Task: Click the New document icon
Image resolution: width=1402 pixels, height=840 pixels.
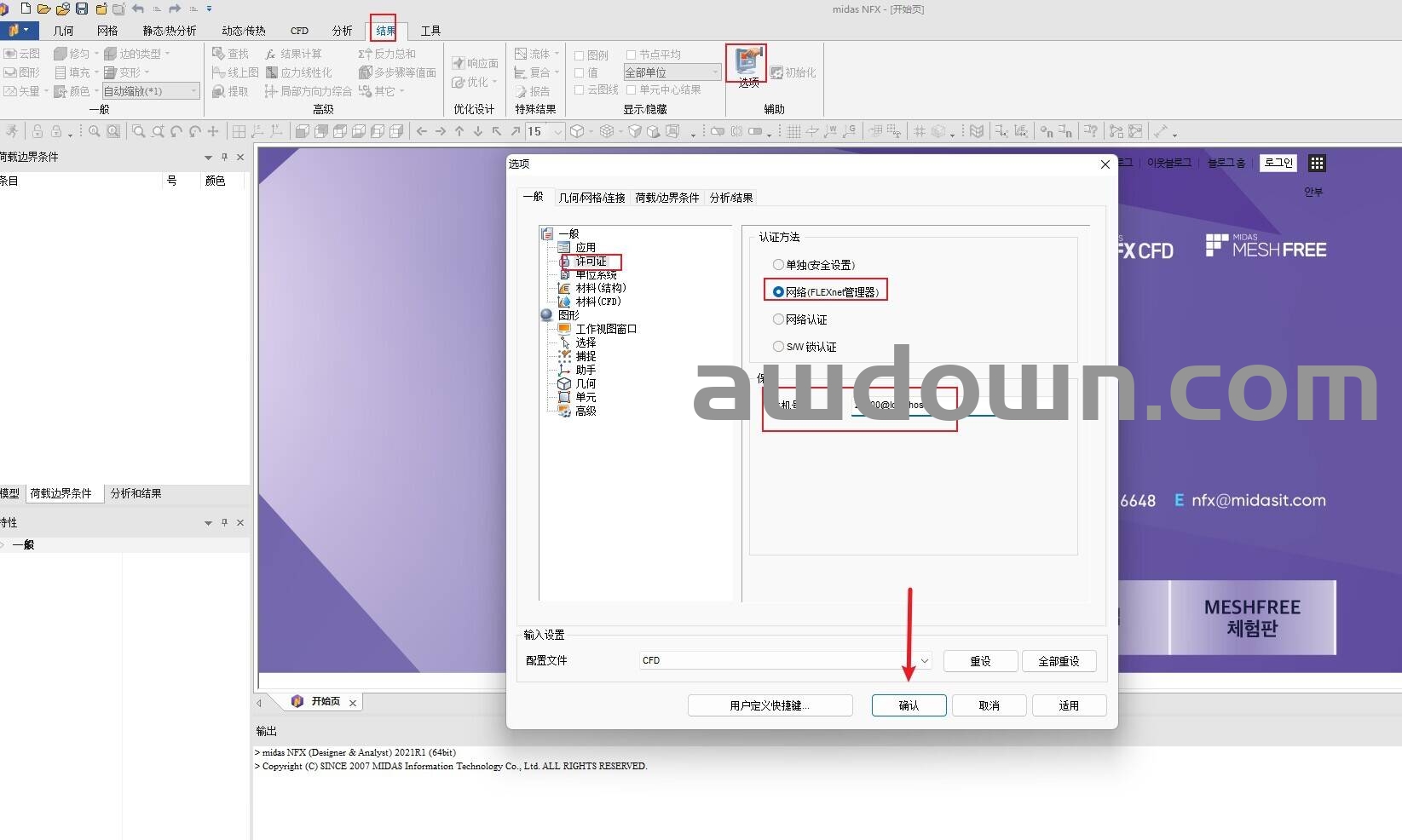Action: click(x=26, y=9)
